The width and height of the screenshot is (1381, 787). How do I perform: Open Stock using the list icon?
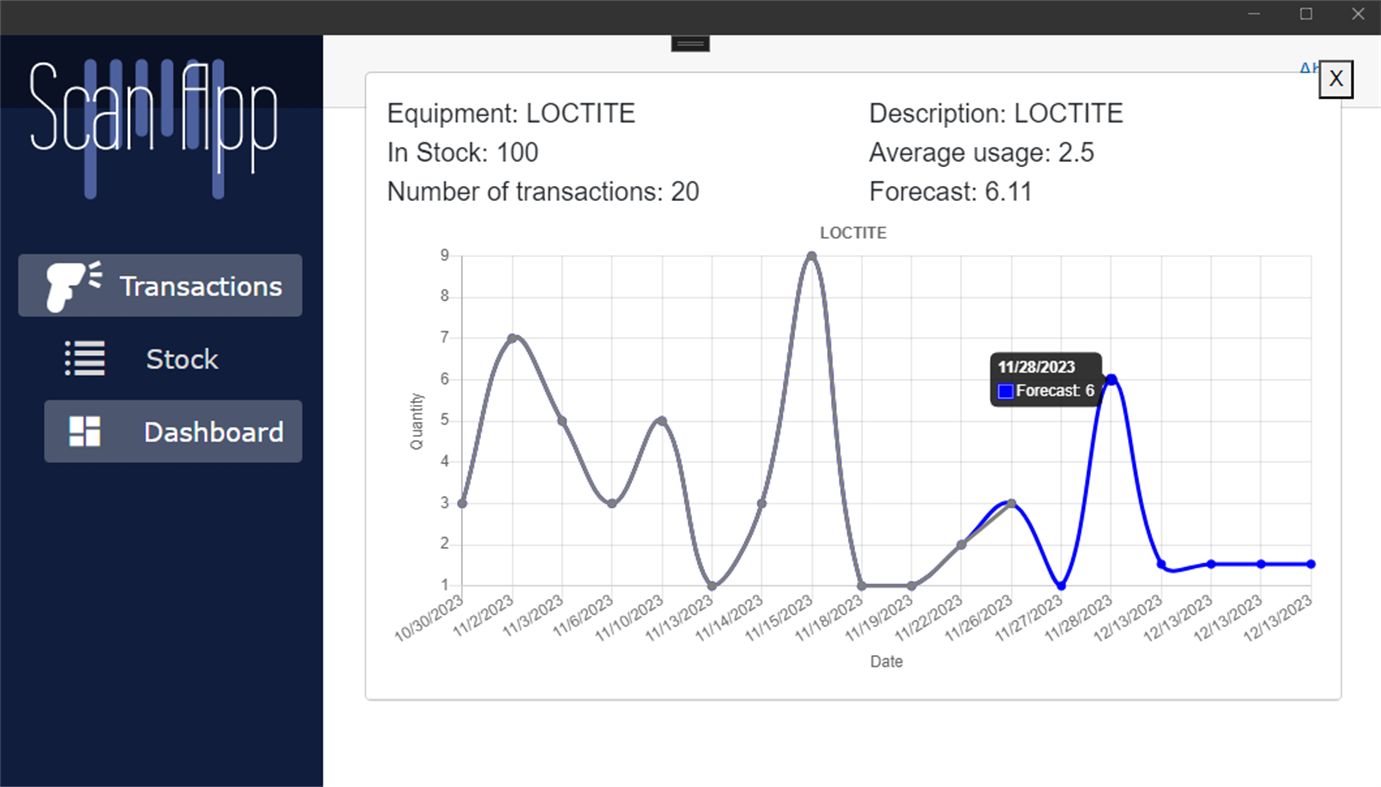tap(84, 358)
